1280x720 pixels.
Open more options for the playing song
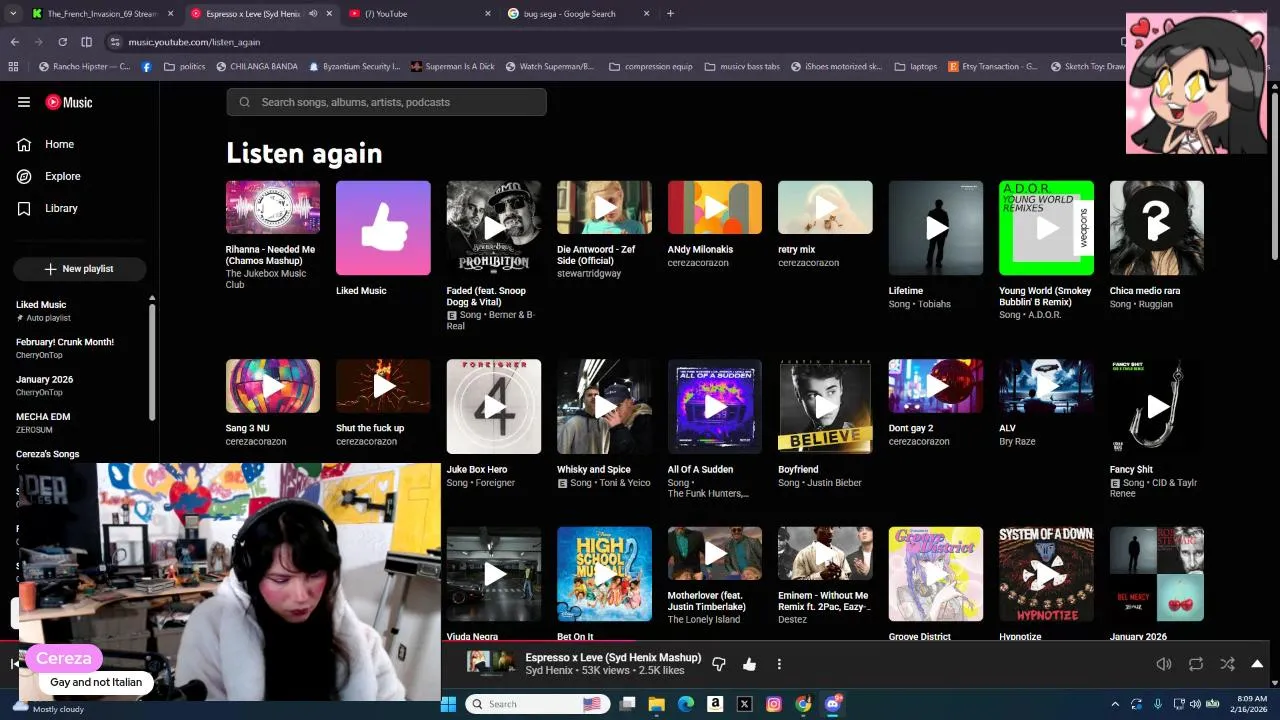[779, 664]
